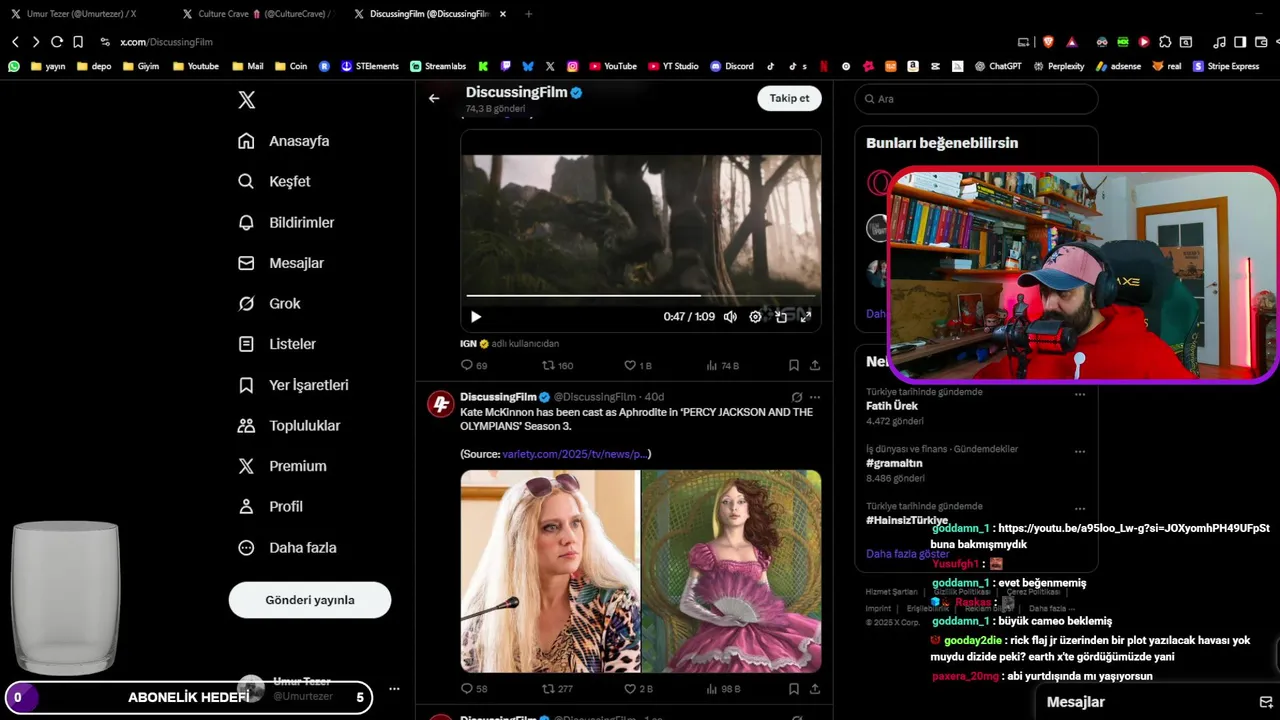Screen dimensions: 1280x720
Task: Open Grok explain icon on Kate McKinnon post
Action: pos(796,397)
